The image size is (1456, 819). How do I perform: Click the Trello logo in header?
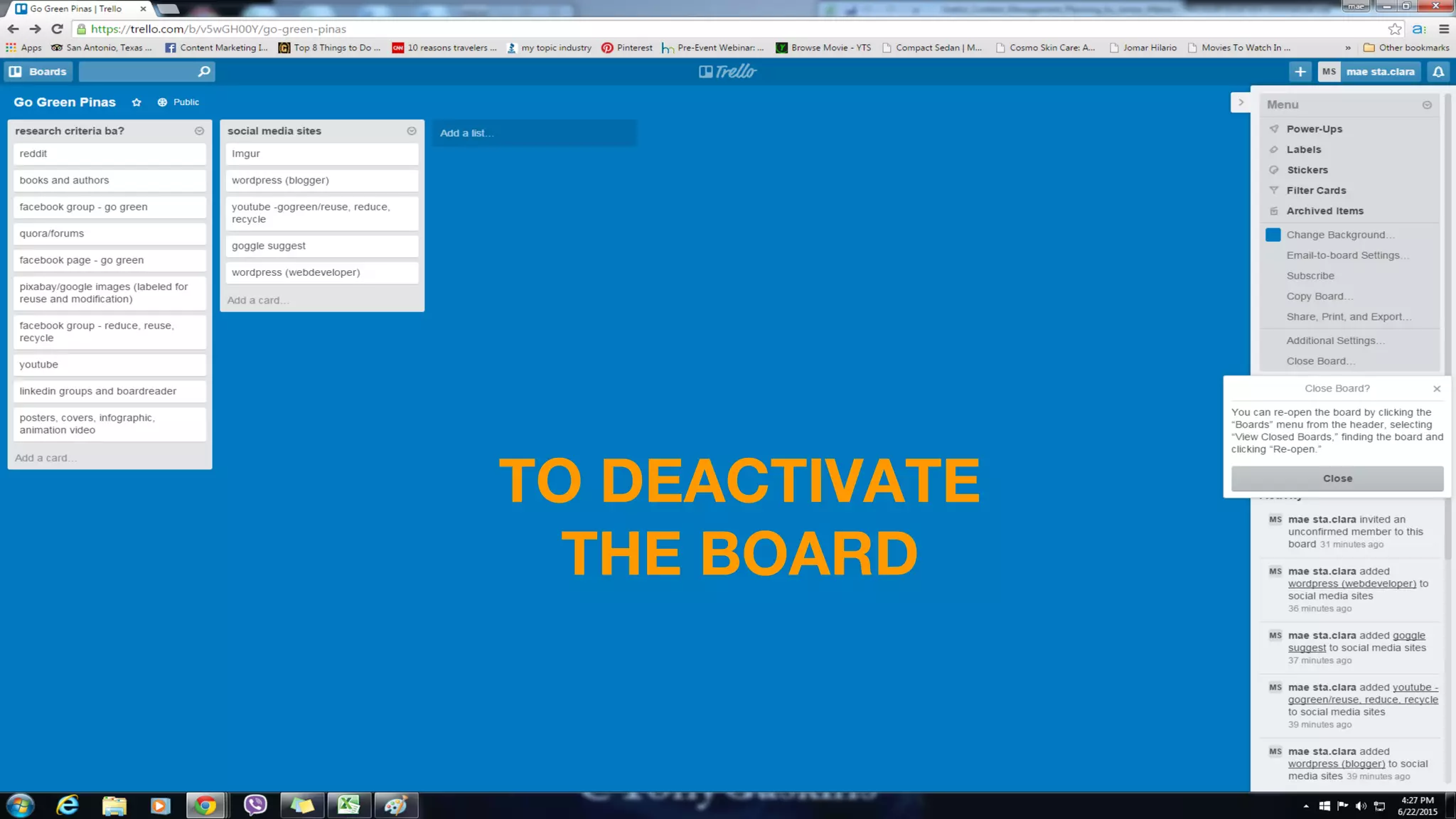(x=727, y=71)
